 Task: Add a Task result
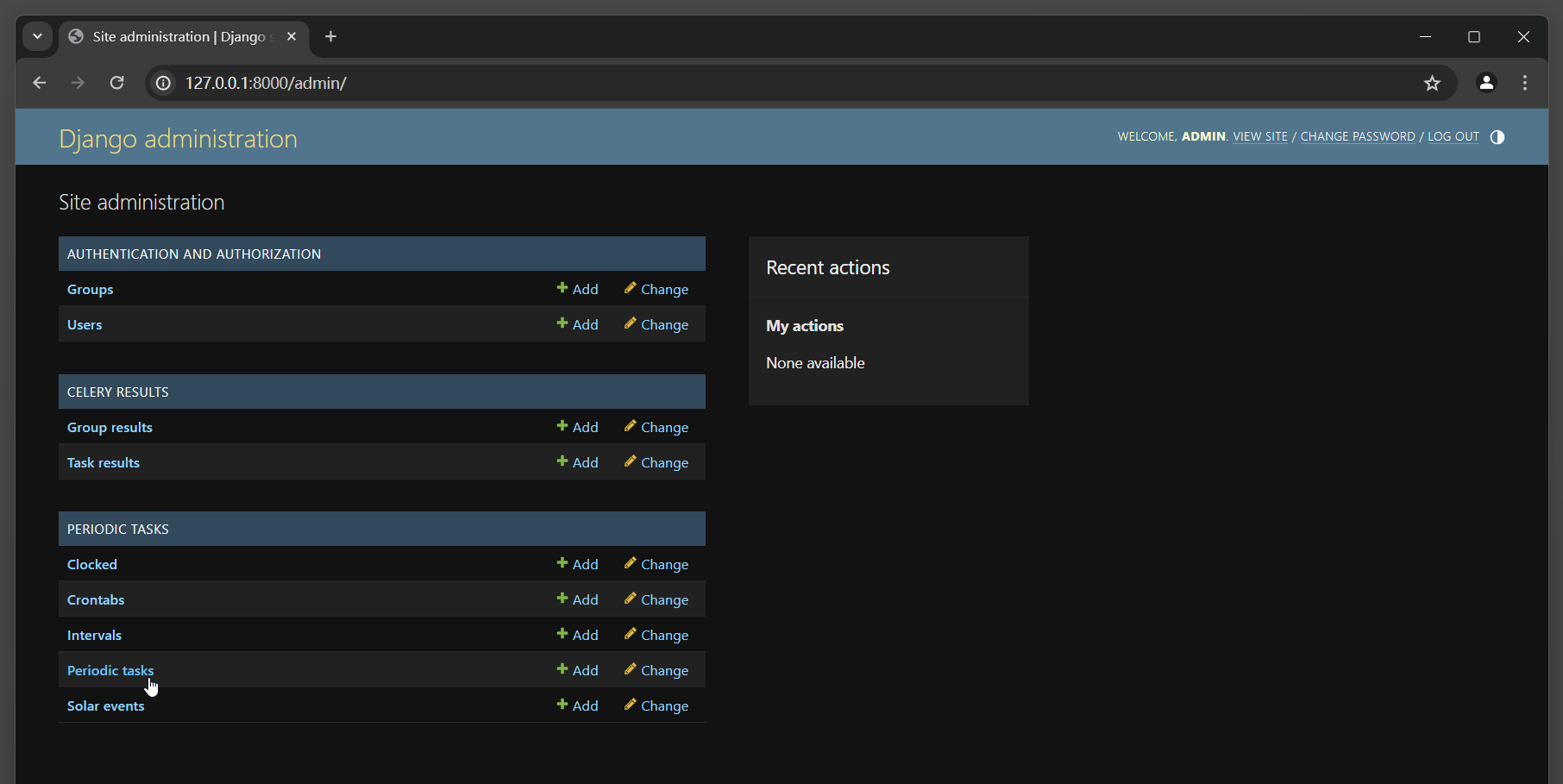tap(577, 462)
